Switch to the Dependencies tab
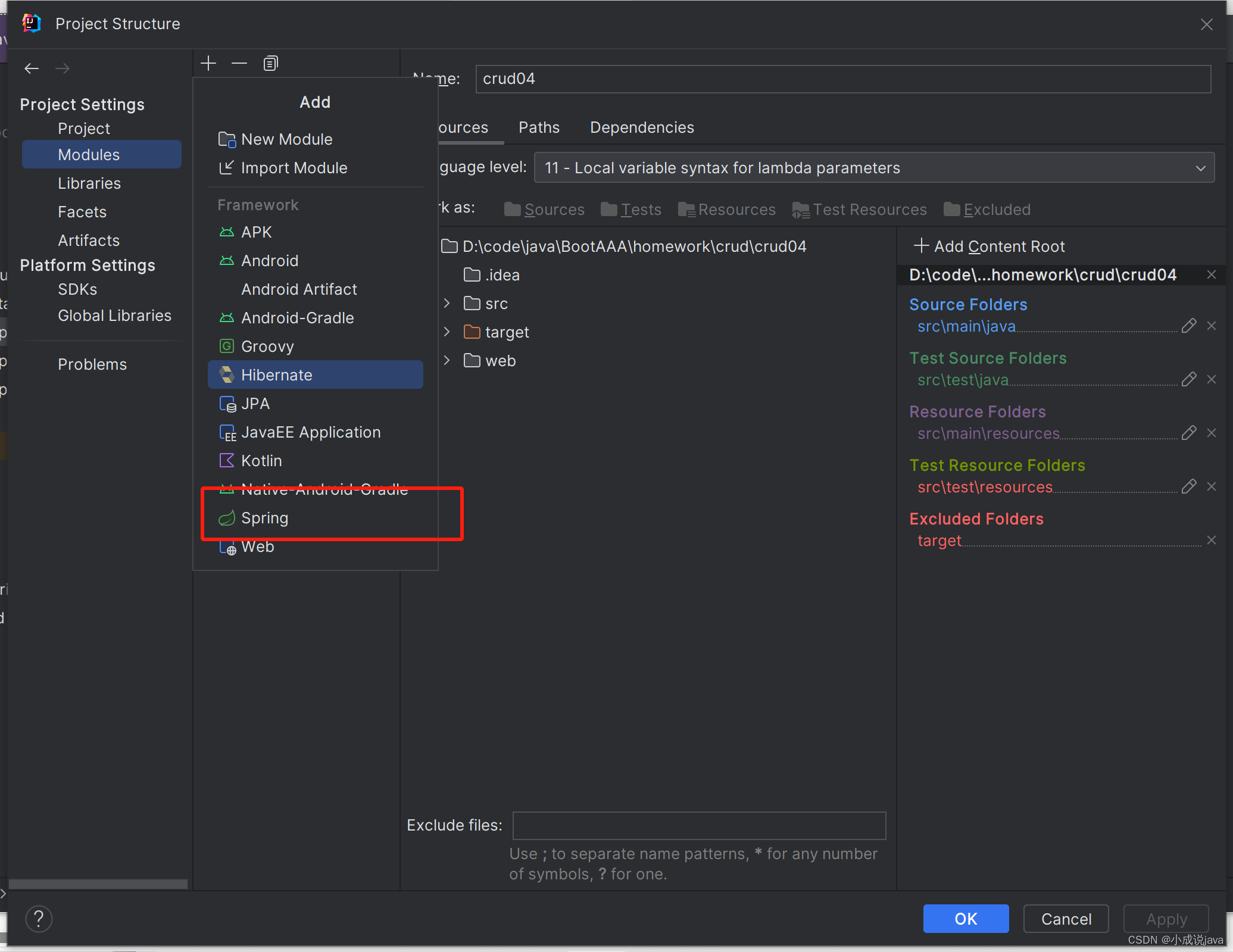 point(642,127)
